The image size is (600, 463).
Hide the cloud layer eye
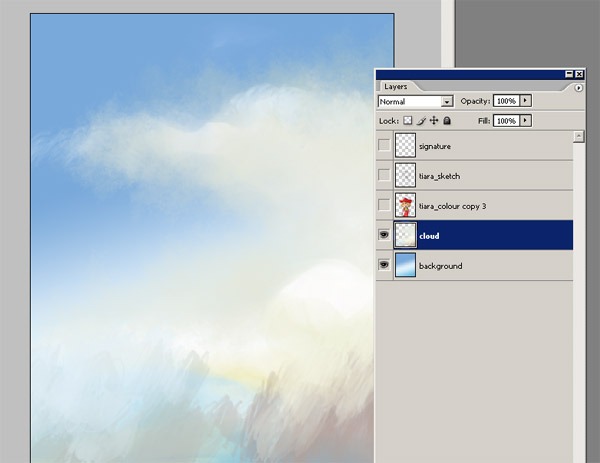click(384, 235)
